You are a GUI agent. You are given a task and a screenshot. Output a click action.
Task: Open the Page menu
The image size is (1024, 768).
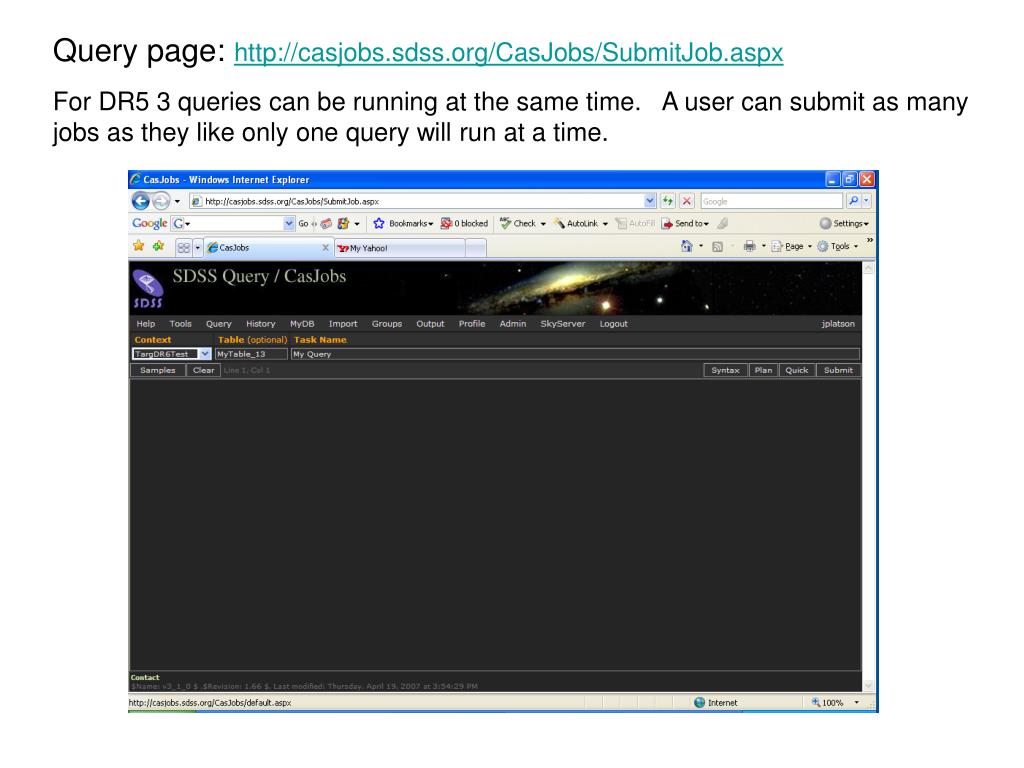tap(791, 246)
